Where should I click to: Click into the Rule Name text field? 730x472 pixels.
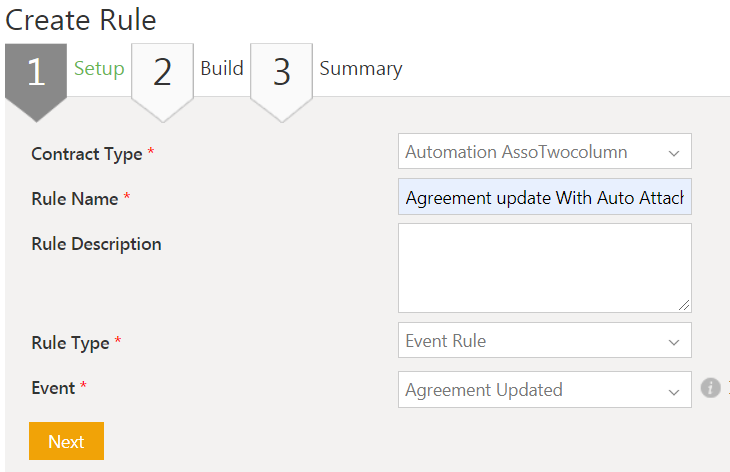click(x=544, y=198)
